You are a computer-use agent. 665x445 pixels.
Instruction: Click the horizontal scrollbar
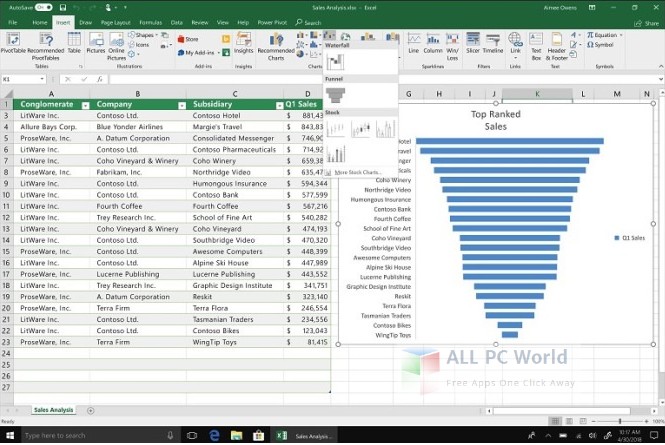(x=561, y=411)
